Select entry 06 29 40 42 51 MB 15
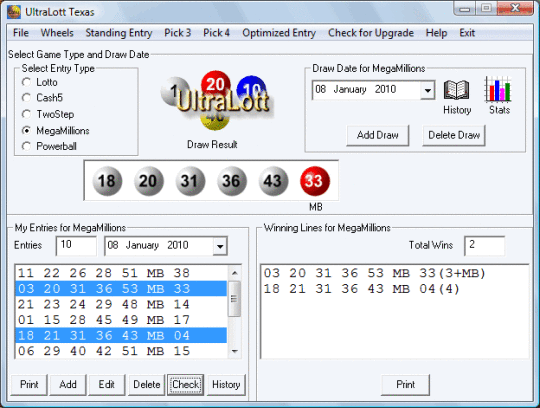Screen dimensions: 540x408 (121, 351)
